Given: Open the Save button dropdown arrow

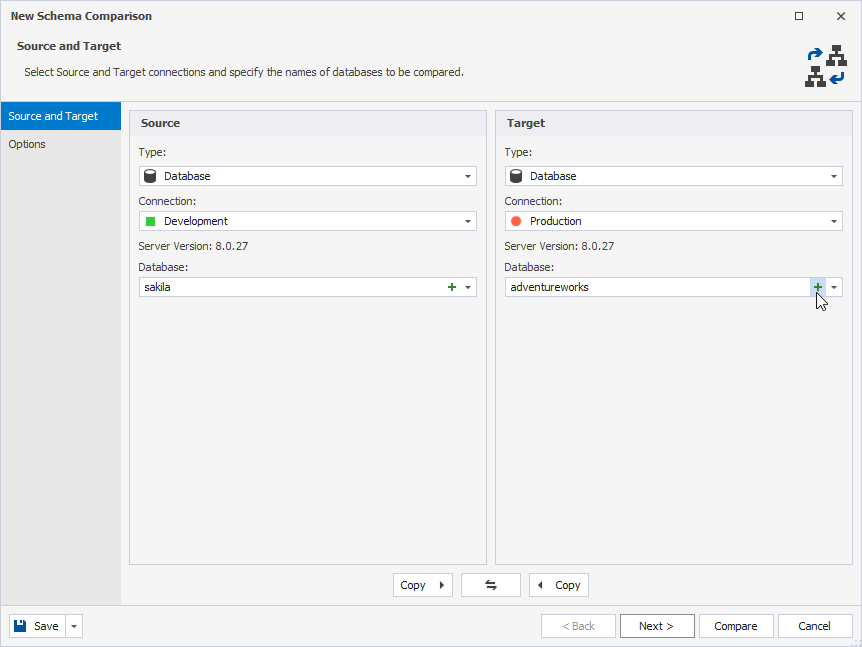Looking at the screenshot, I should pos(74,626).
